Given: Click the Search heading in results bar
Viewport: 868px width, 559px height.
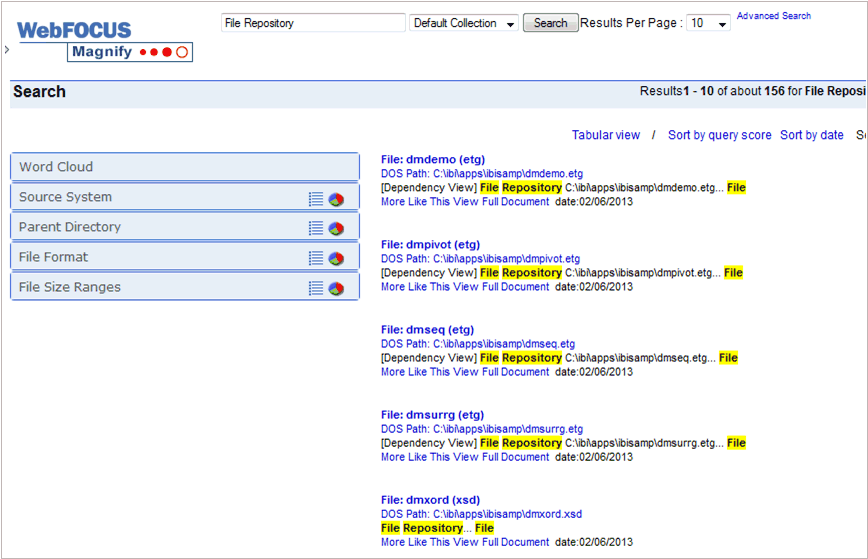Looking at the screenshot, I should tap(39, 92).
